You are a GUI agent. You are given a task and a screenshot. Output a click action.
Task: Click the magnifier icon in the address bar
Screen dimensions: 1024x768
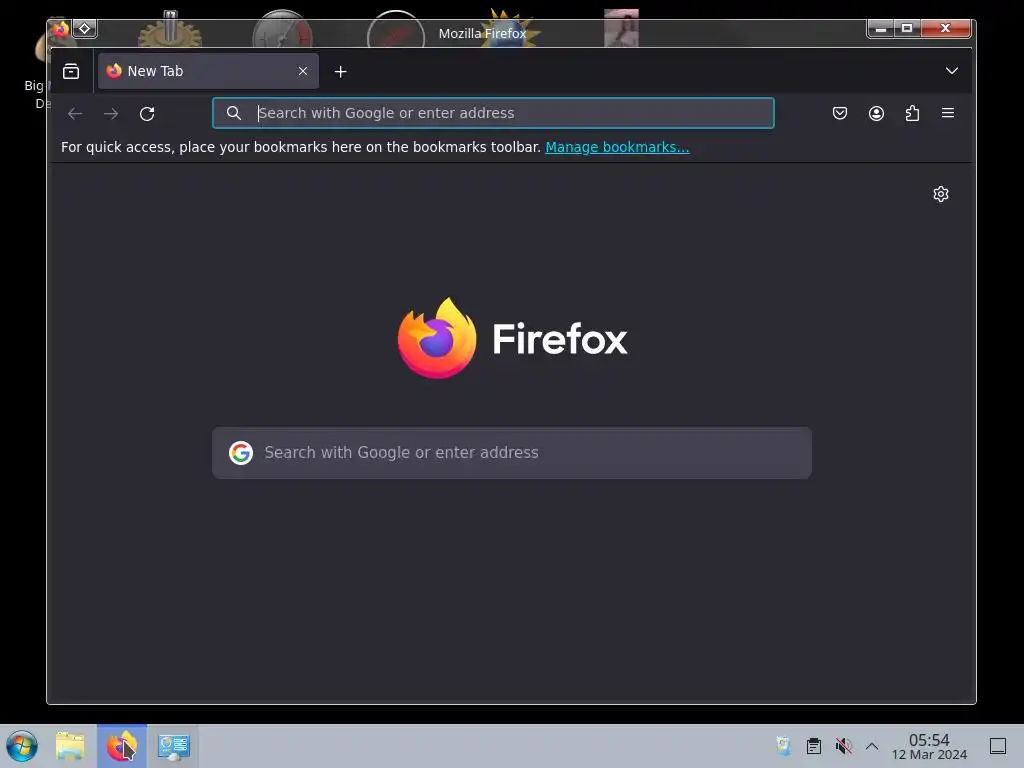(234, 113)
